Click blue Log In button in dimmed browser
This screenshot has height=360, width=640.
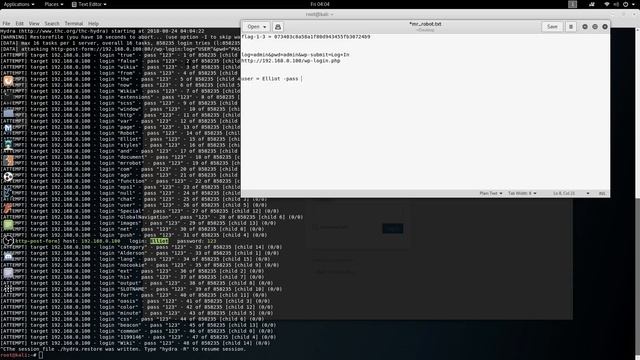tap(393, 228)
